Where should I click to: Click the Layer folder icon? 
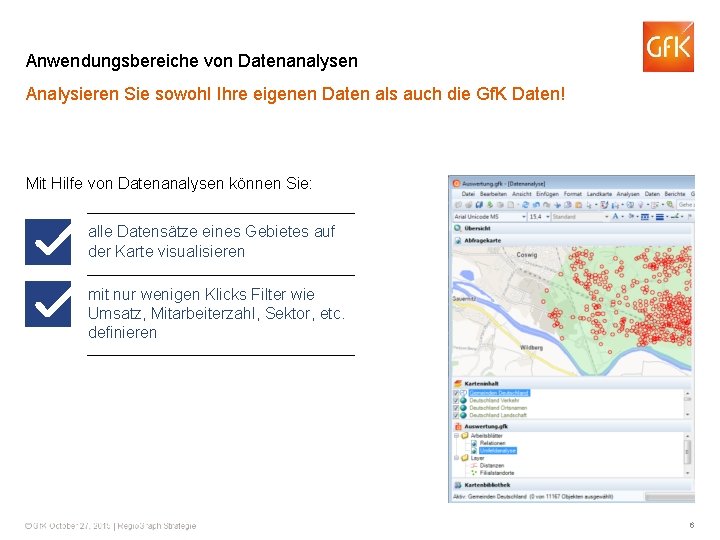click(465, 458)
